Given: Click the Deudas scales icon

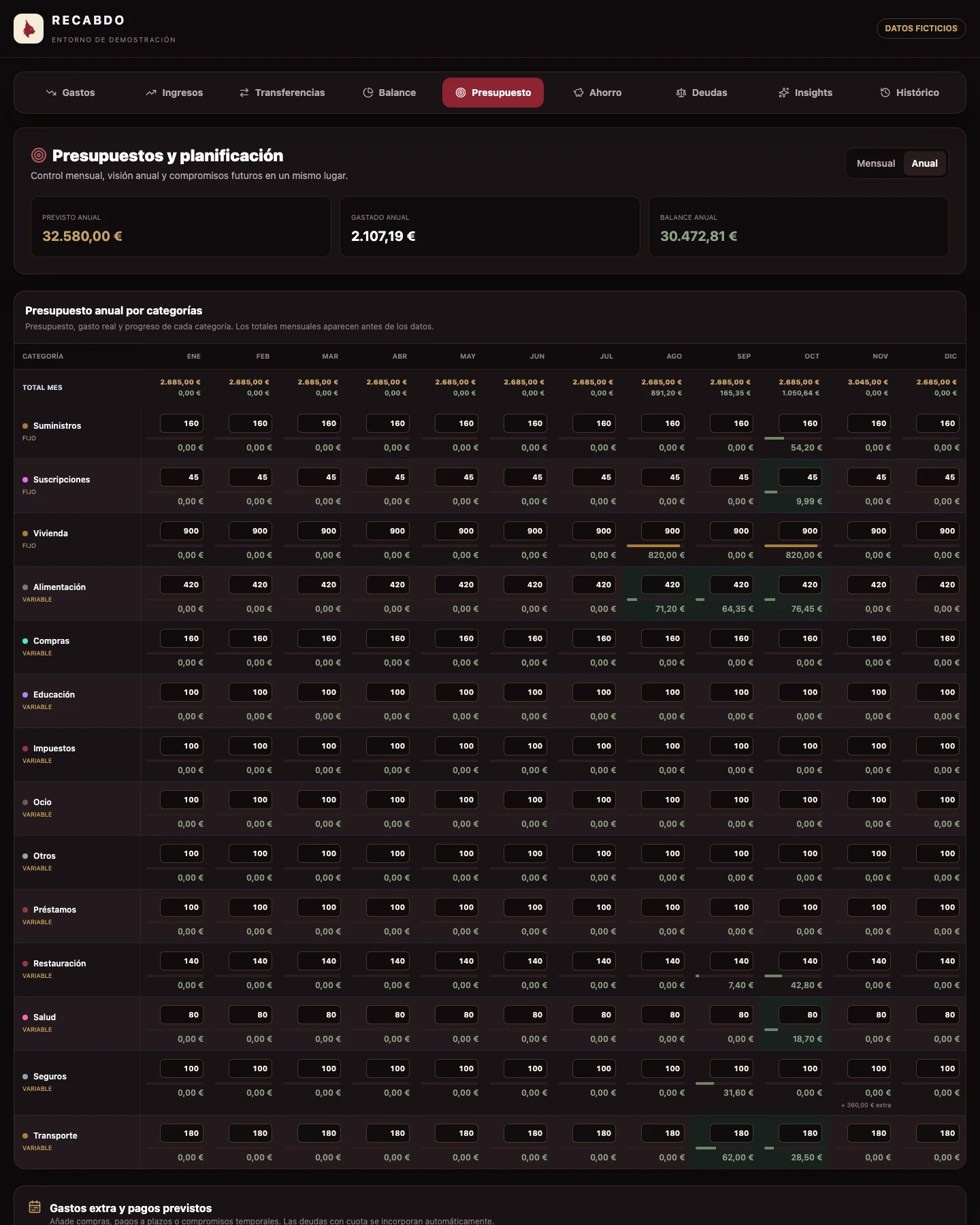Looking at the screenshot, I should click(681, 93).
